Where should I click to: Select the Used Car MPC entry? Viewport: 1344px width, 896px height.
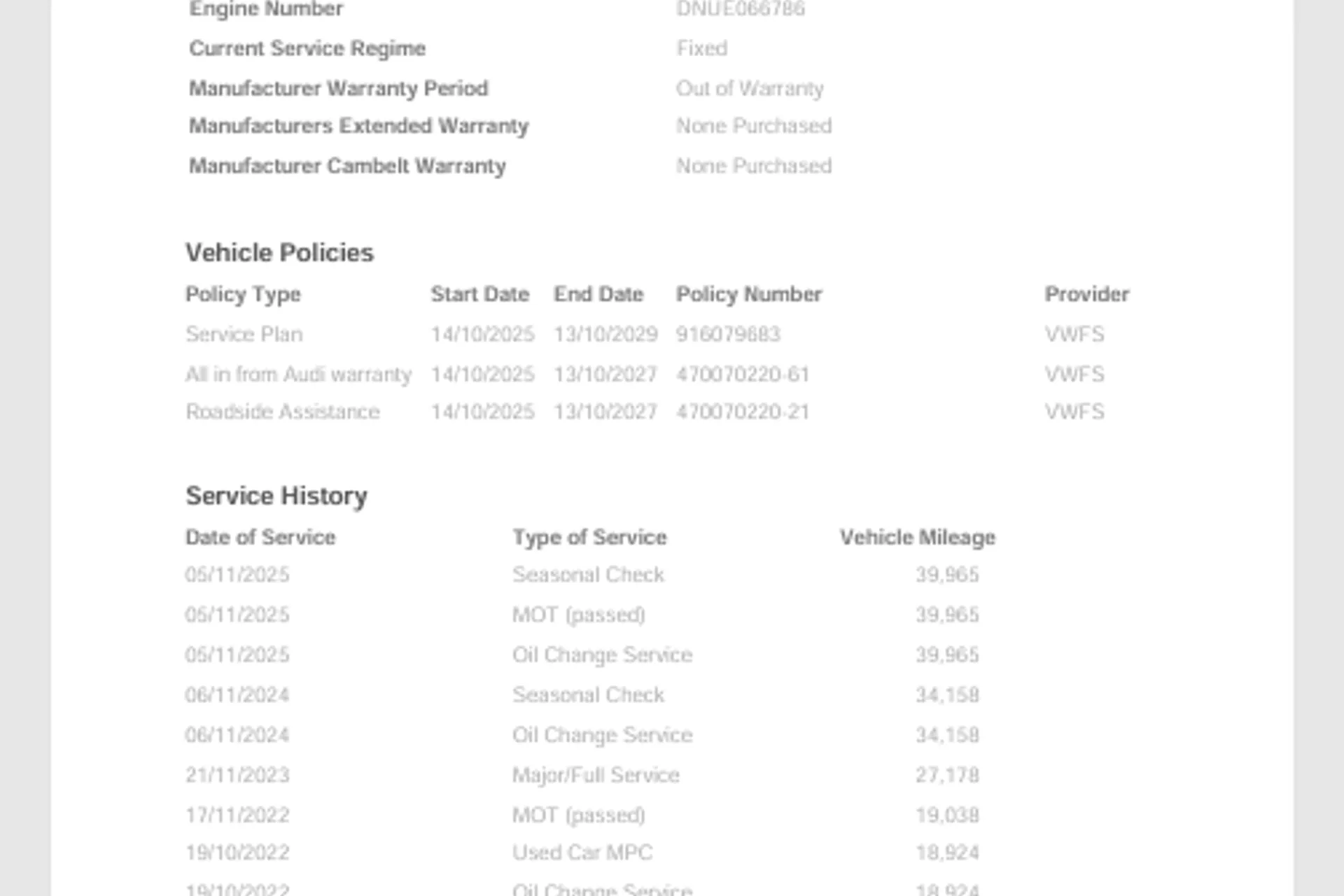582,853
